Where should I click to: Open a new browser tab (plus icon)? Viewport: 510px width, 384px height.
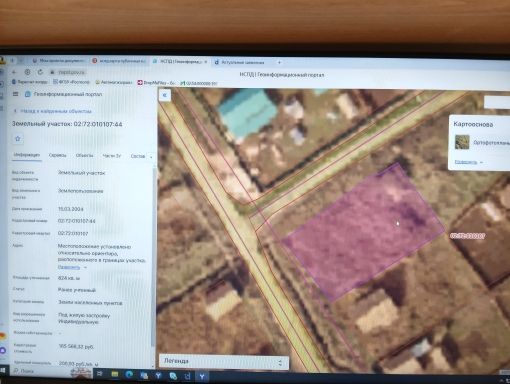[x=279, y=62]
